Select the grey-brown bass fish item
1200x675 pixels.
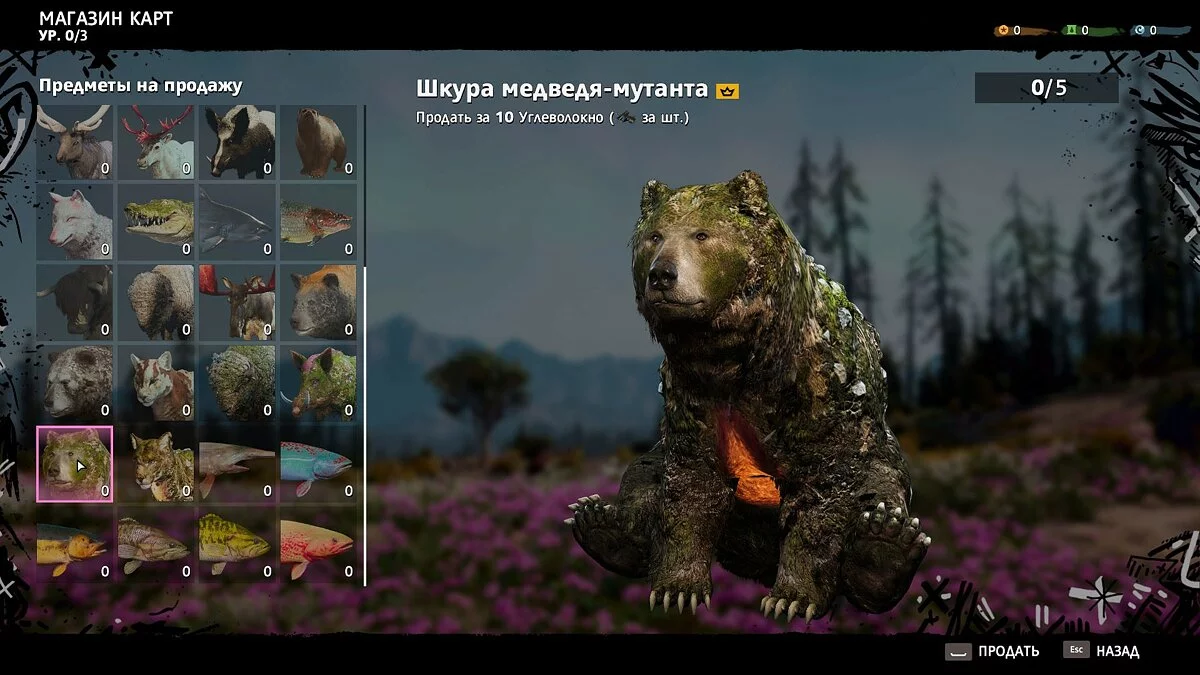point(156,544)
